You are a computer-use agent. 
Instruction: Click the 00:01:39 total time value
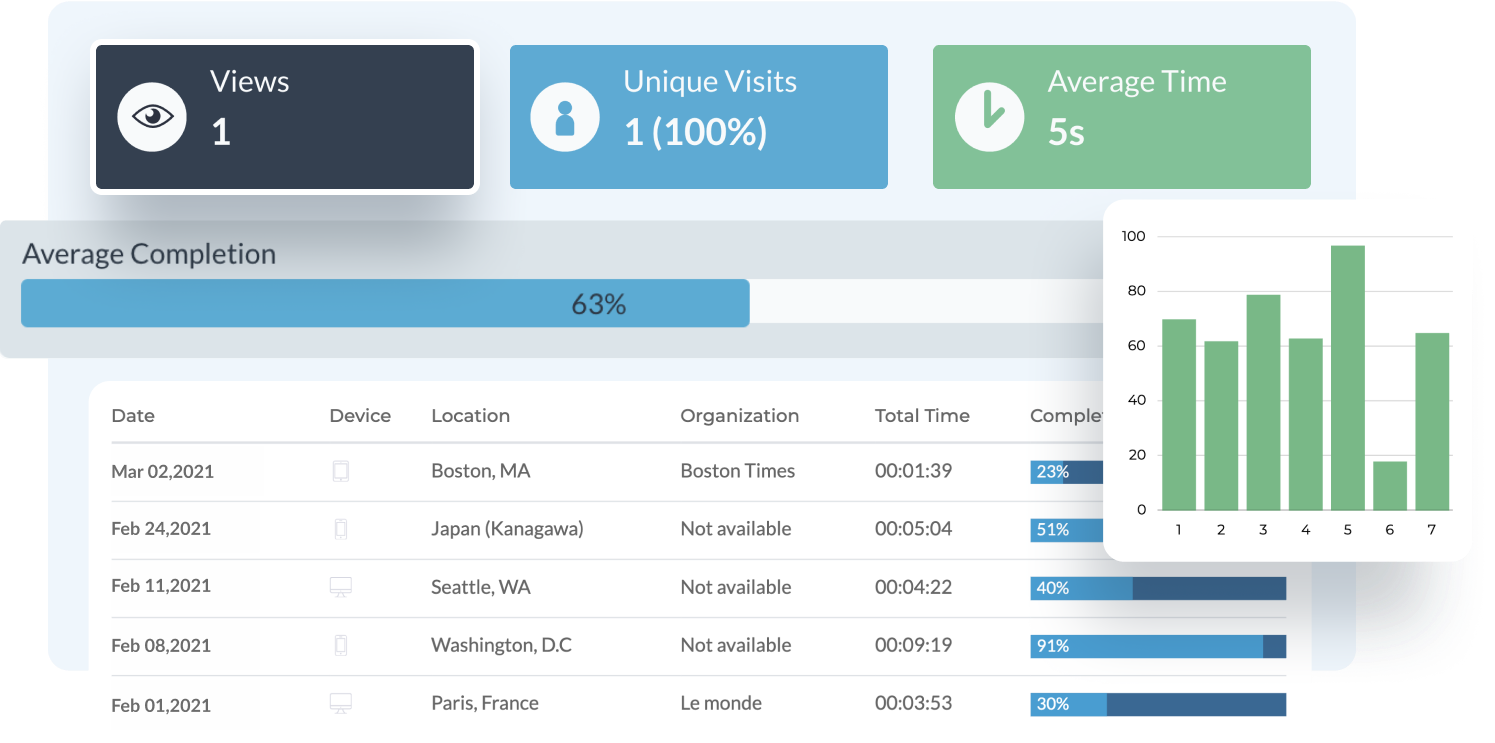click(x=913, y=471)
